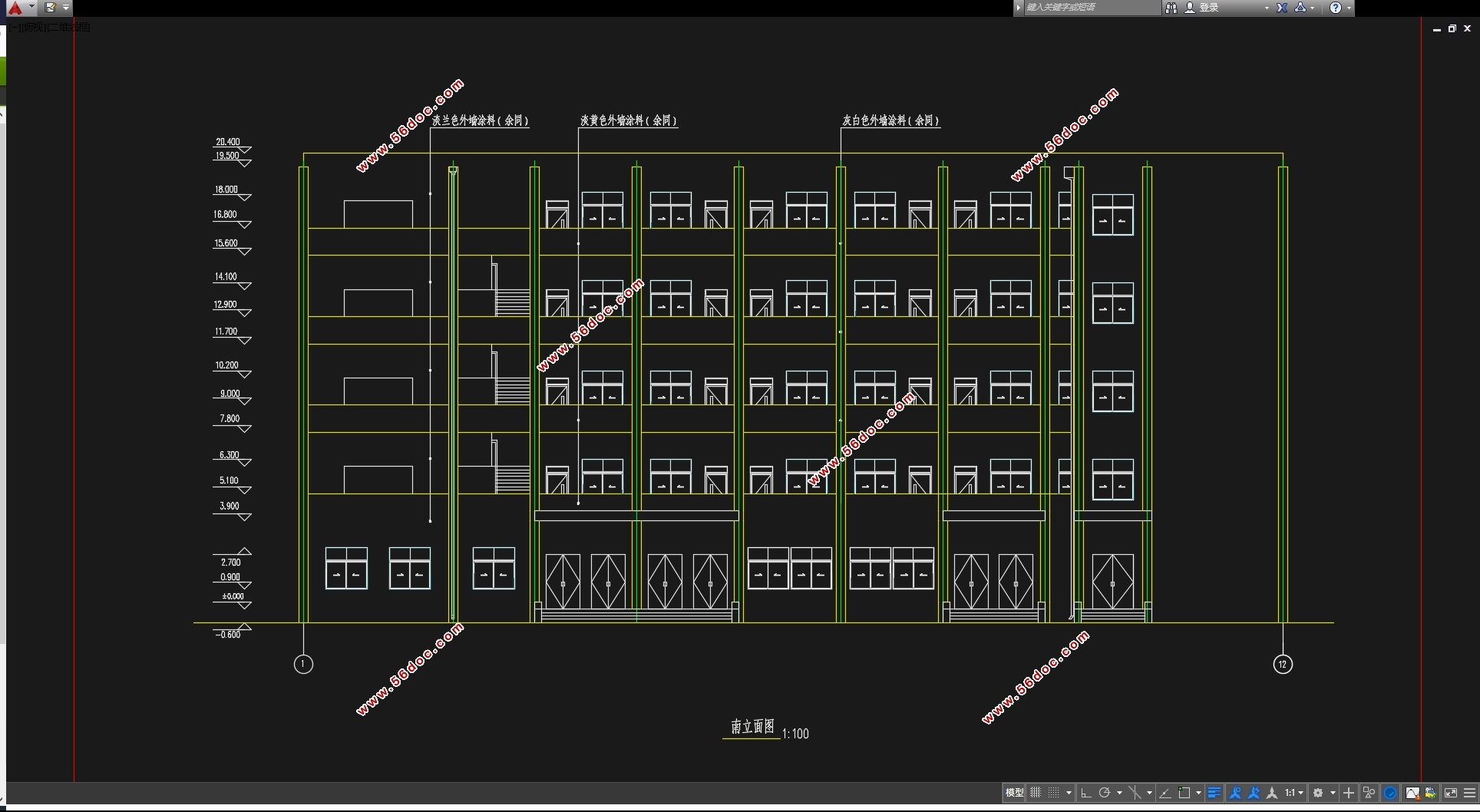Close the drawing window
1480x812 pixels.
[1468, 28]
